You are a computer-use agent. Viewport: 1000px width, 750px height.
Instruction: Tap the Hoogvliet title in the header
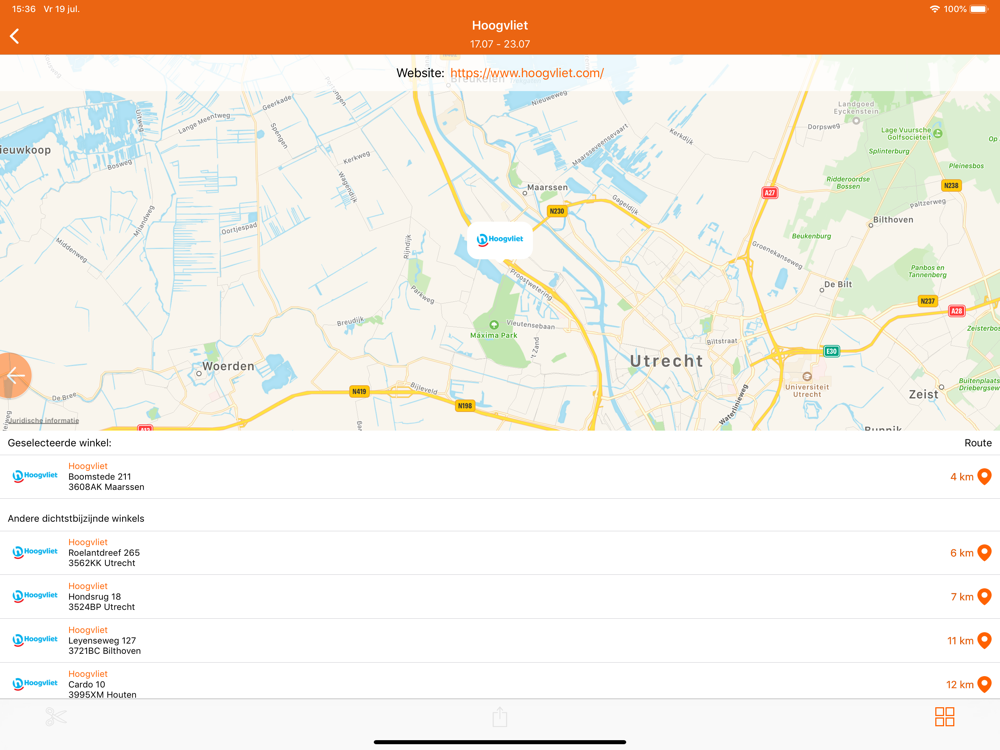point(500,26)
